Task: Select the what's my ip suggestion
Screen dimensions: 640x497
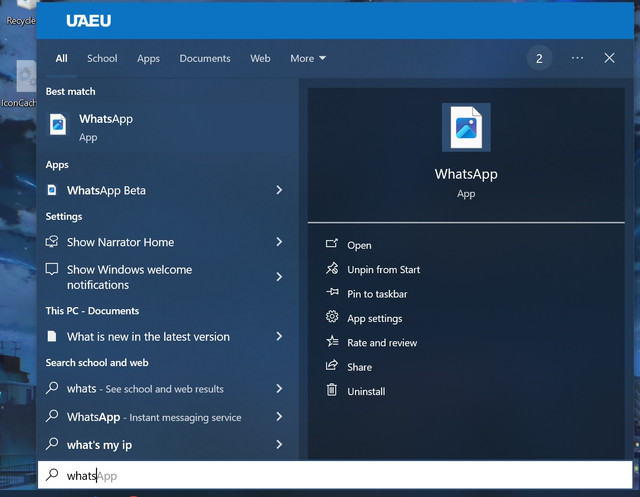Action: pos(167,444)
